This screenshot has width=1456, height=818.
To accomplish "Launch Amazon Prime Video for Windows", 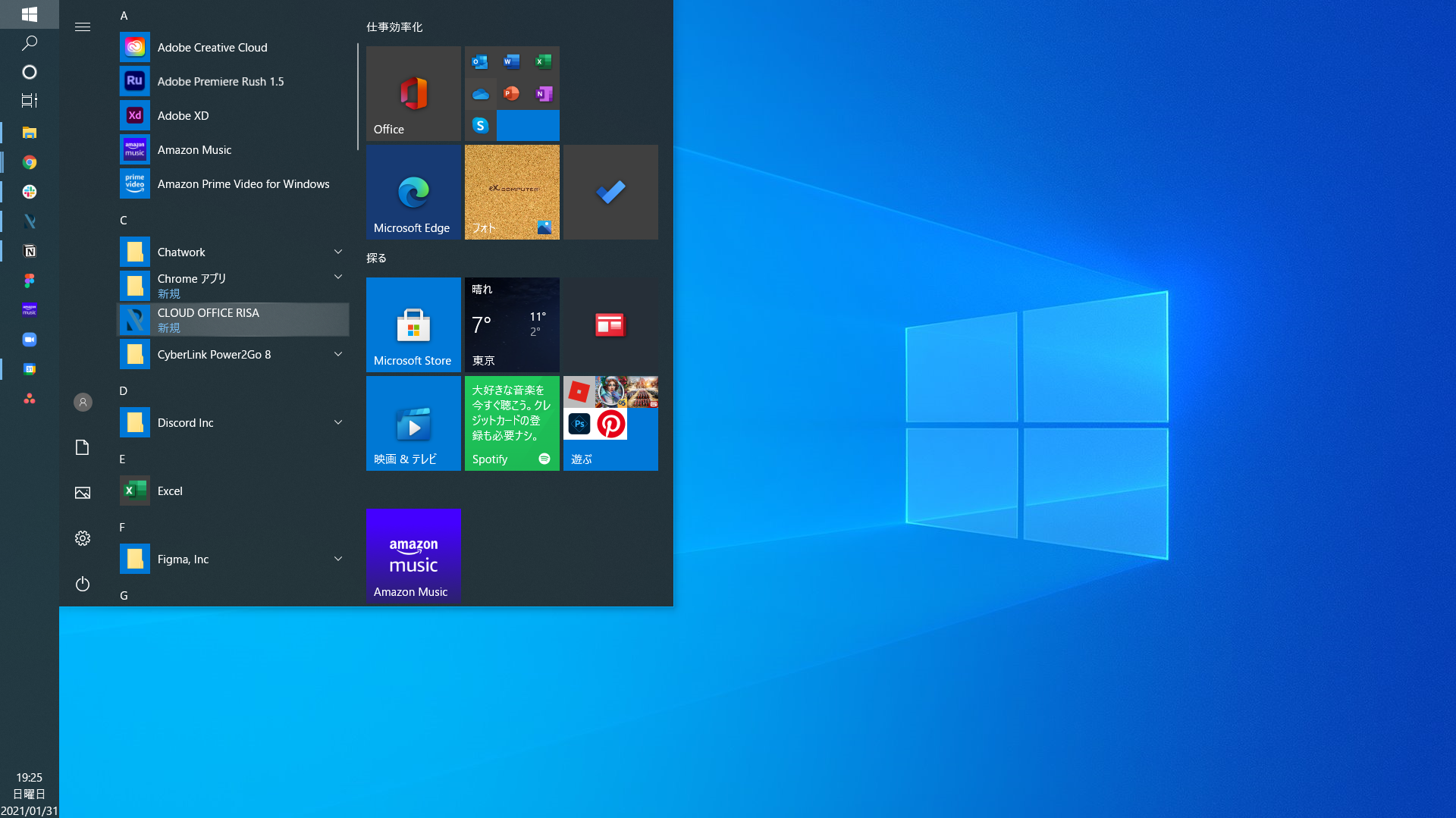I will 234,183.
